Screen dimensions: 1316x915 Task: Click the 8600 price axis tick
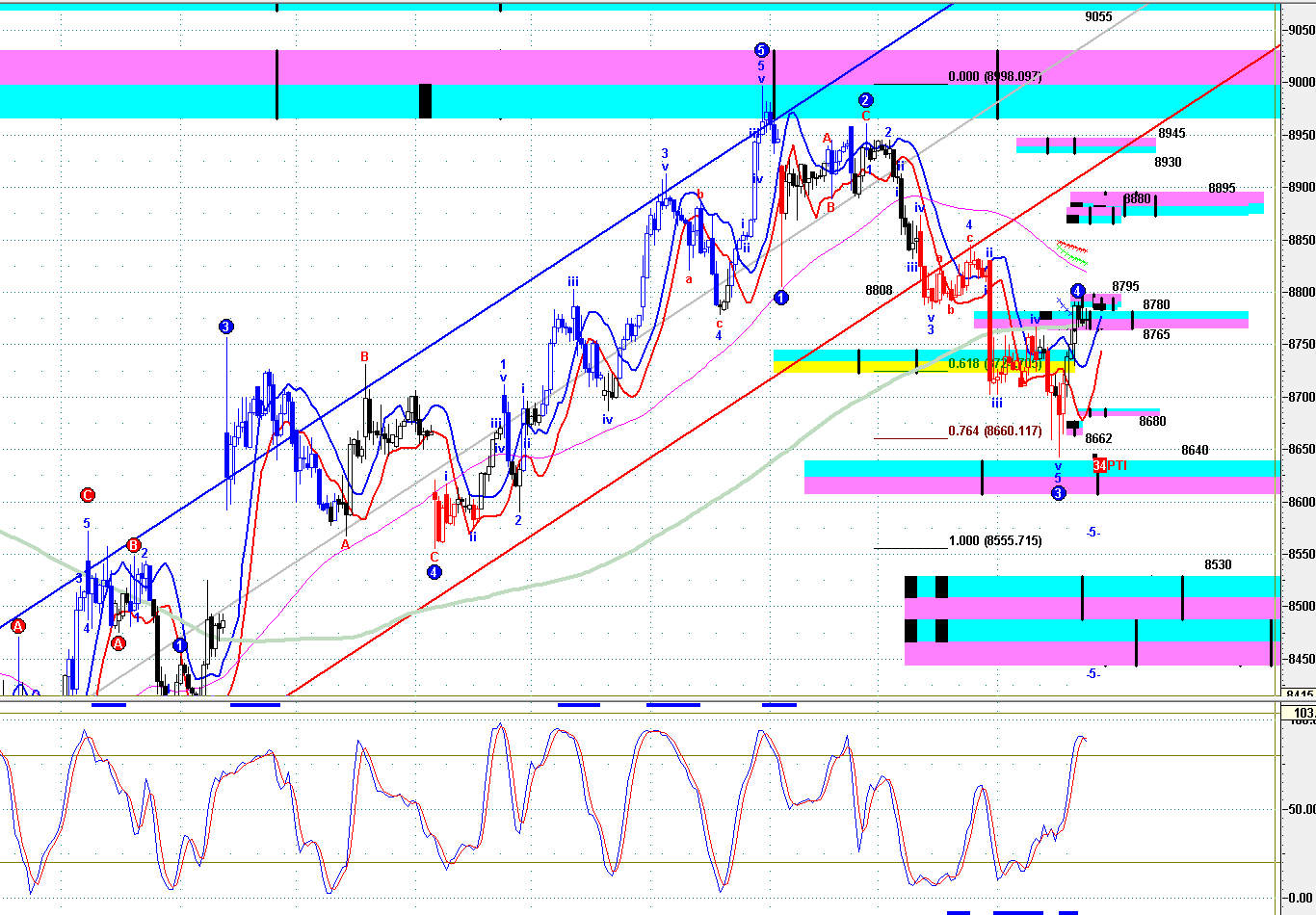pyautogui.click(x=1302, y=502)
